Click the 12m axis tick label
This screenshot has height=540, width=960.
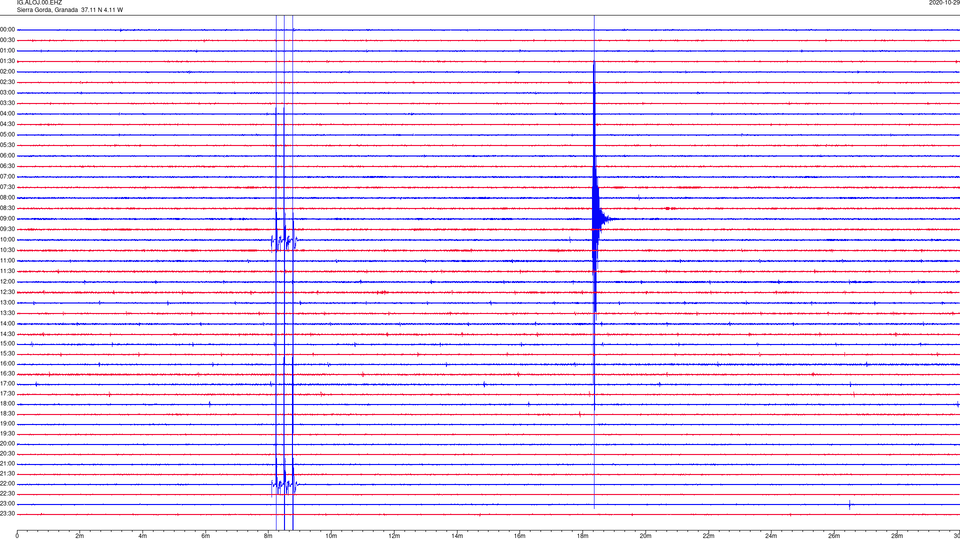click(x=394, y=536)
